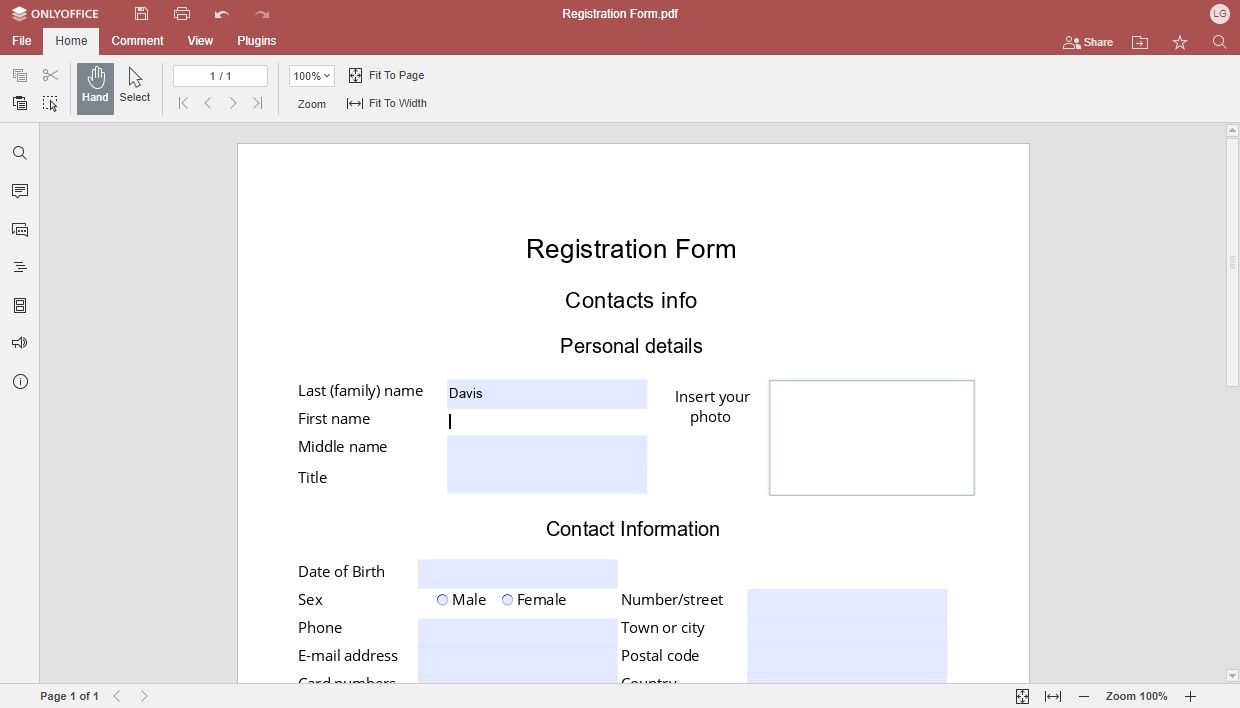
Task: Select the Female radio button
Action: click(507, 600)
